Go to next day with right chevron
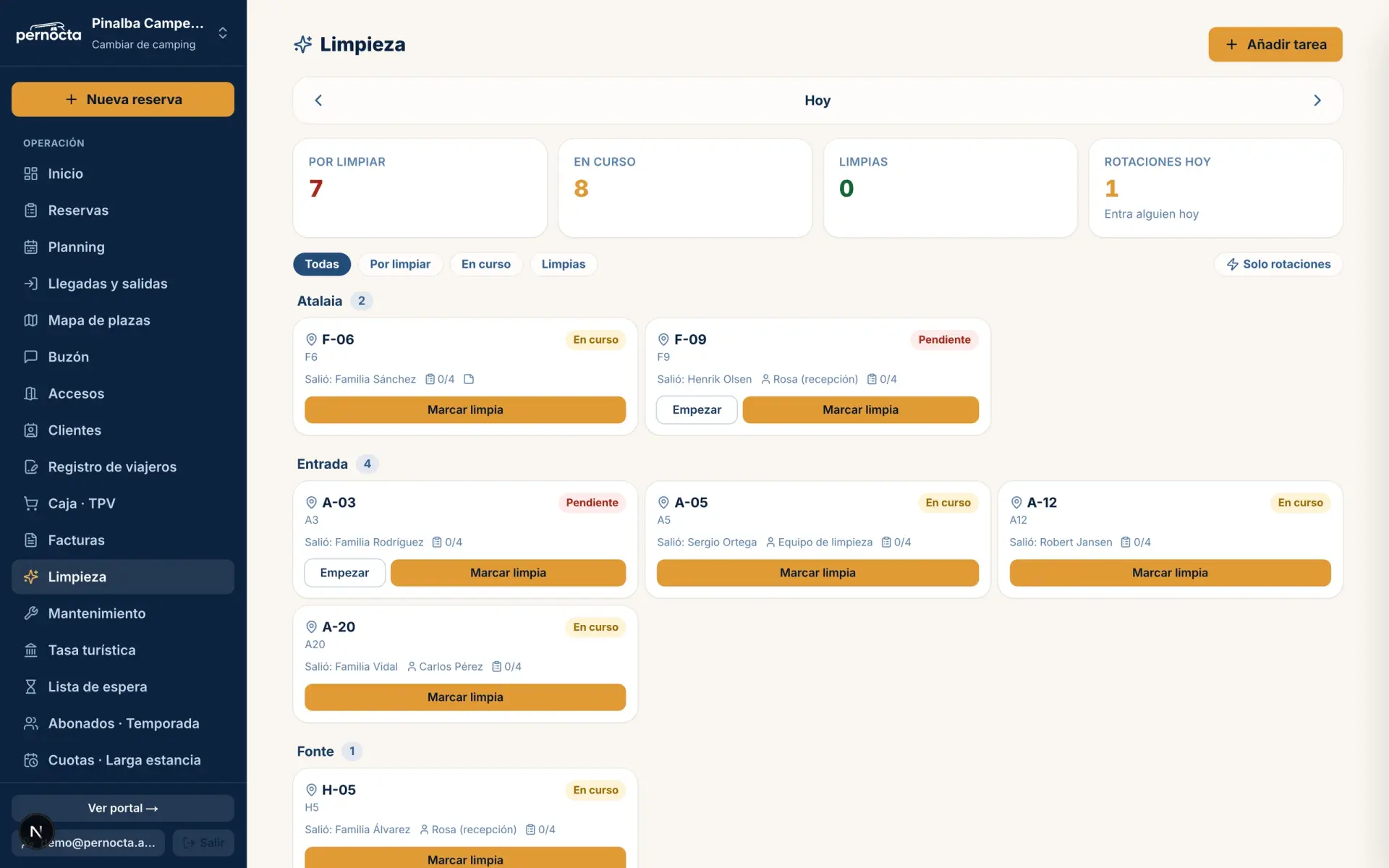This screenshot has height=868, width=1389. pyautogui.click(x=1317, y=101)
